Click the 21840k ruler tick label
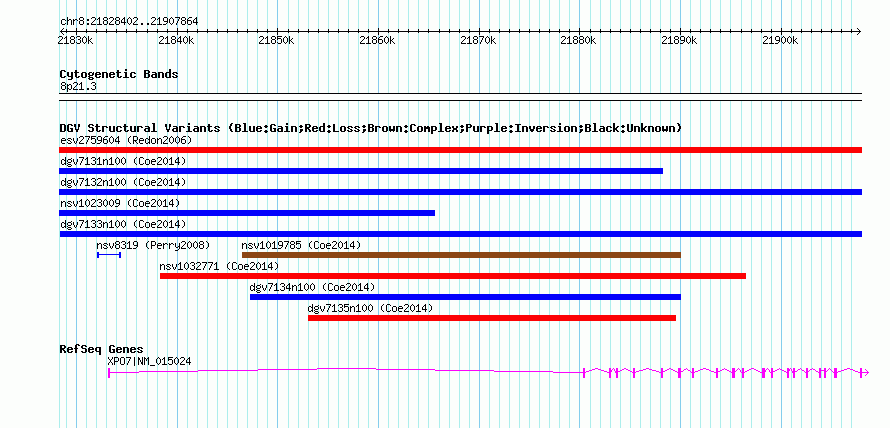 (176, 40)
